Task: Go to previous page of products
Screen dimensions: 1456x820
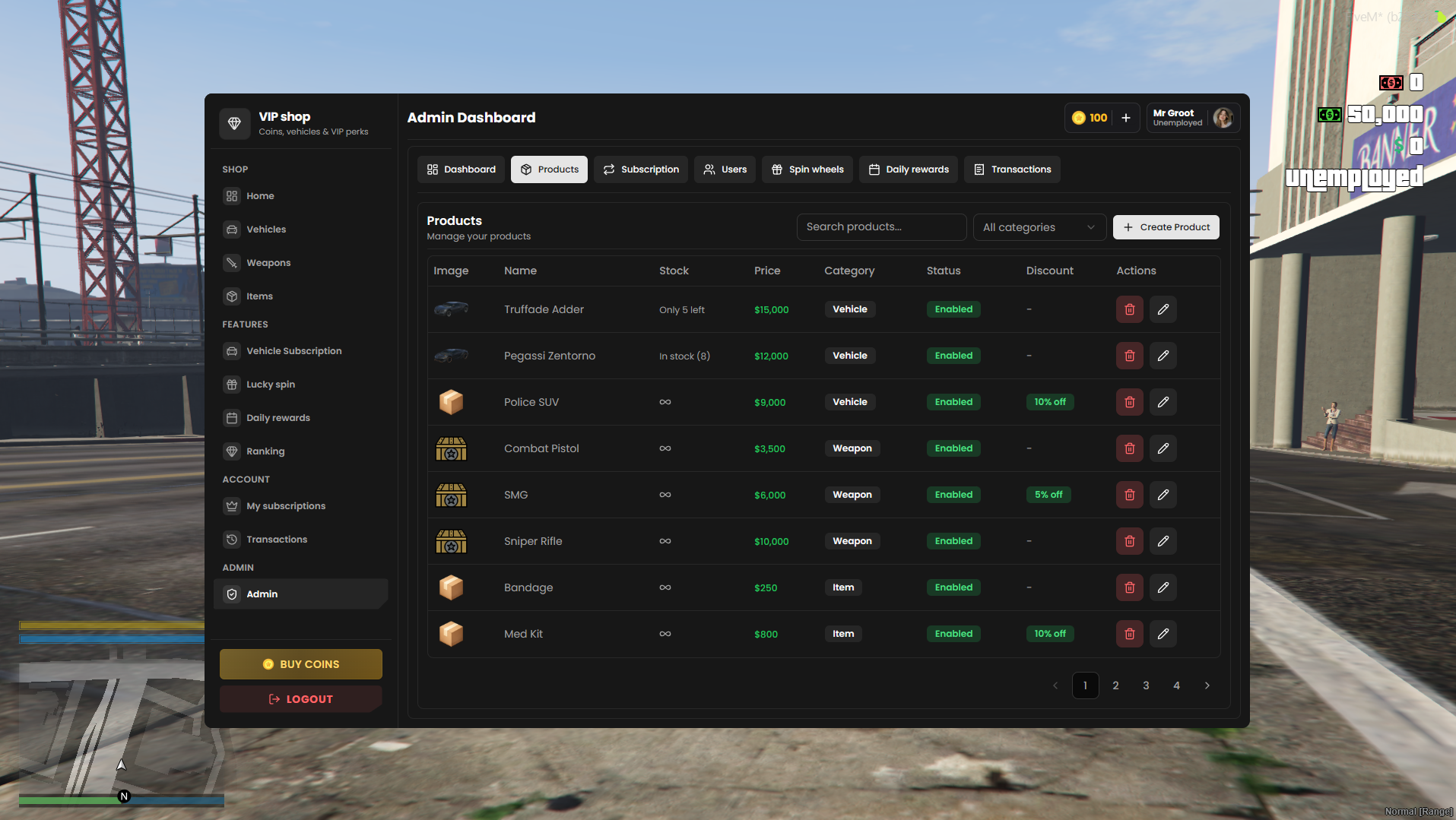Action: (1055, 685)
